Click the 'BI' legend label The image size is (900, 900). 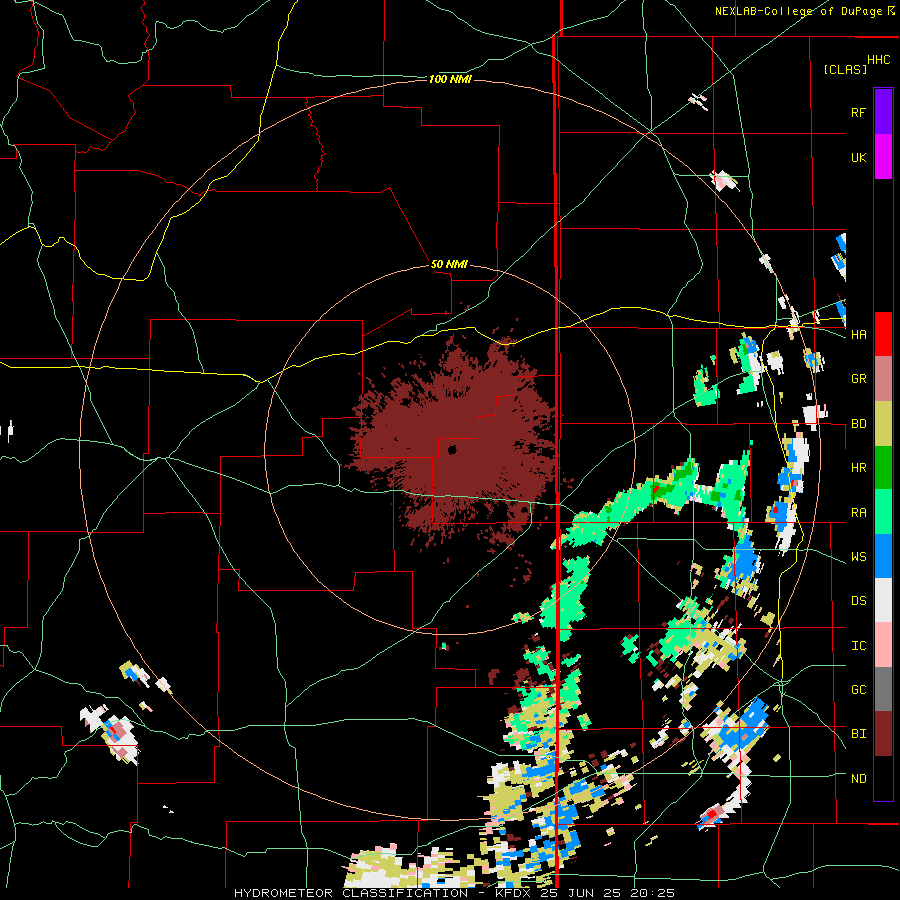858,734
